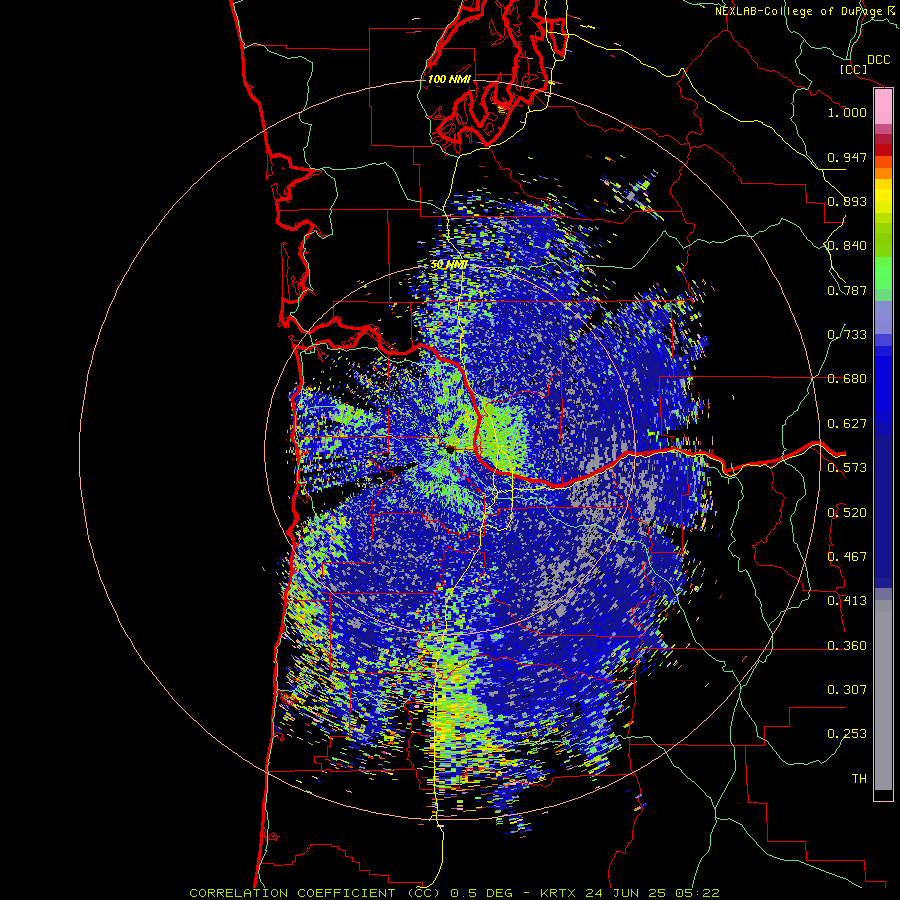Click the 0.520 legend value
The height and width of the screenshot is (900, 900).
(847, 513)
